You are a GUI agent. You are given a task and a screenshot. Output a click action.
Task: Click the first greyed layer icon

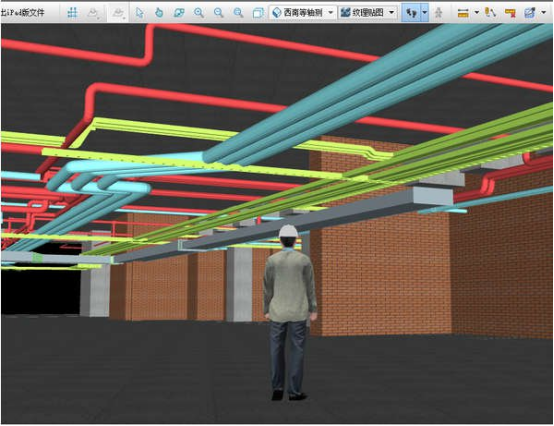93,13
